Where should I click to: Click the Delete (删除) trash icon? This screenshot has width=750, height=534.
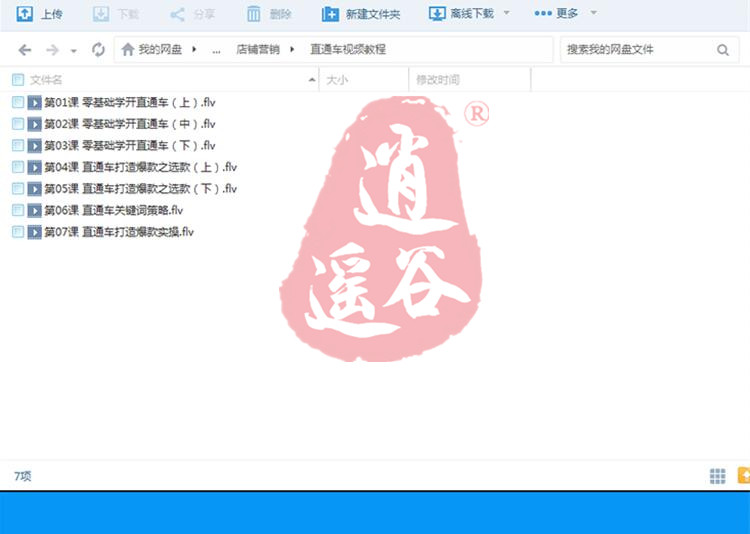254,14
